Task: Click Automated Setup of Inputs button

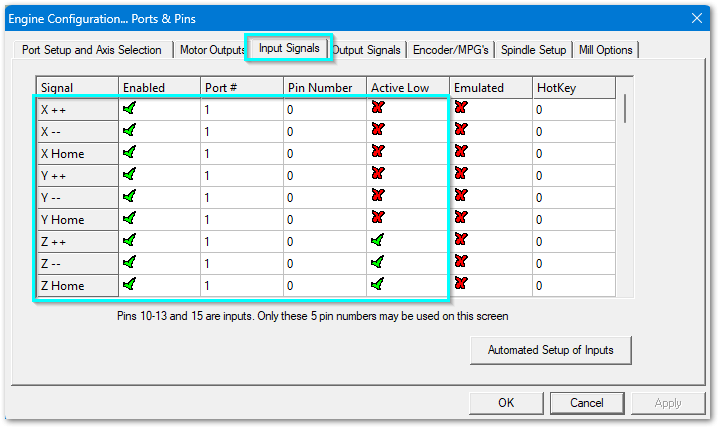Action: [550, 350]
